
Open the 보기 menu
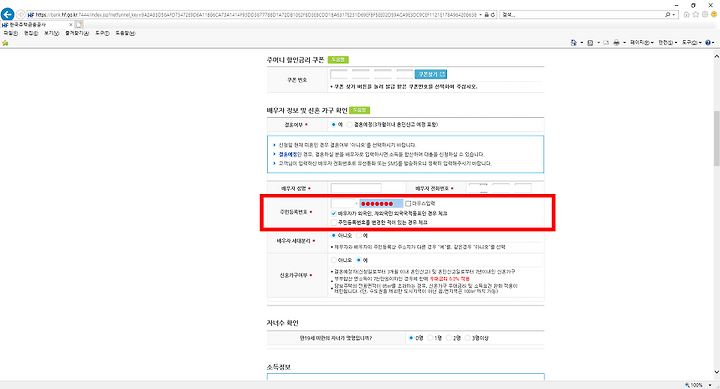pyautogui.click(x=51, y=34)
